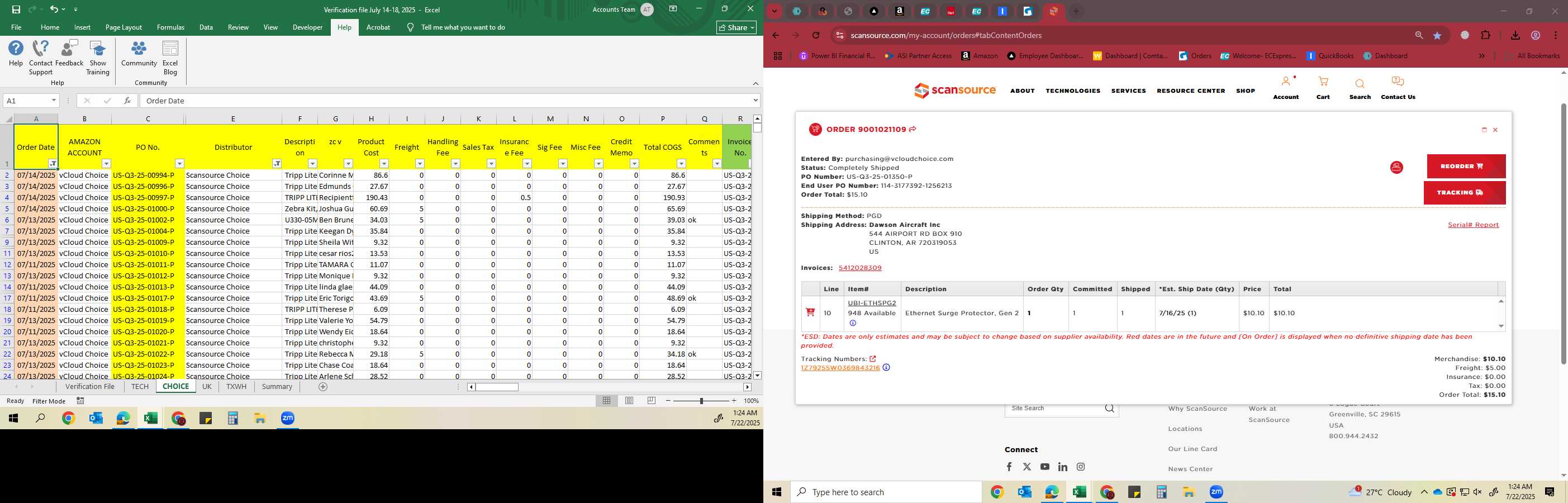Adjust the Excel zoom slider handle
The width and height of the screenshot is (1568, 503).
pos(701,401)
